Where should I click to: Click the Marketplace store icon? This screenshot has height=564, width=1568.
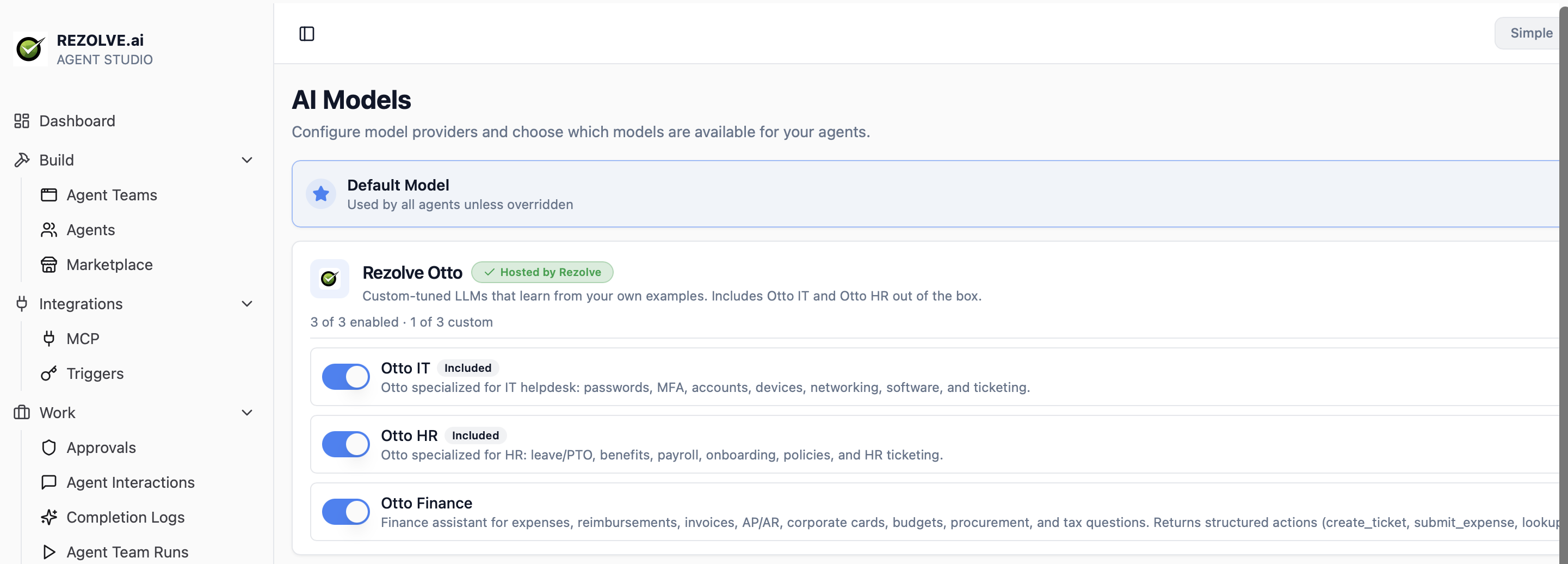(49, 265)
